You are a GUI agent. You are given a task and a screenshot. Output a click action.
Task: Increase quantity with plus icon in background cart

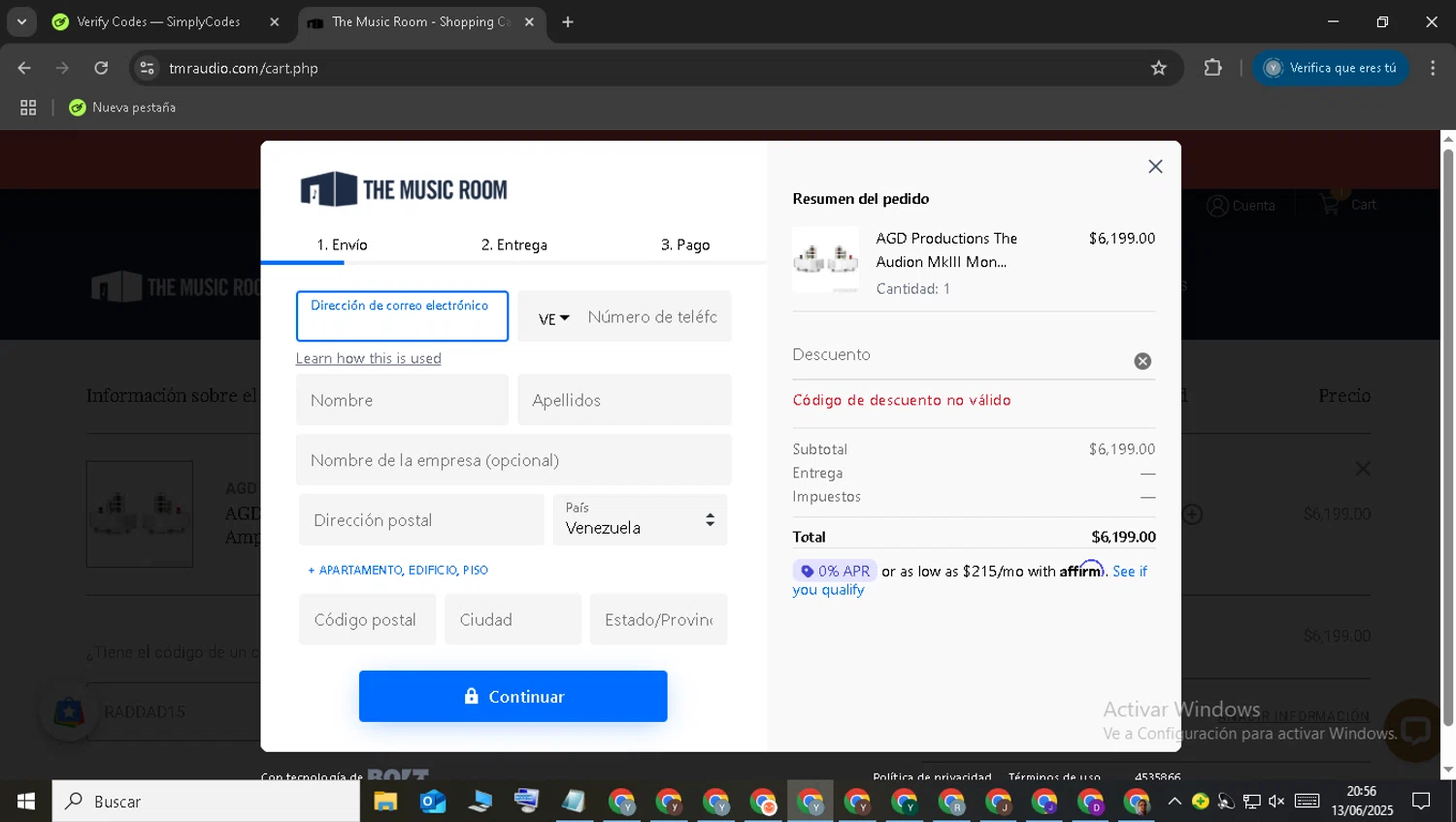coord(1192,514)
